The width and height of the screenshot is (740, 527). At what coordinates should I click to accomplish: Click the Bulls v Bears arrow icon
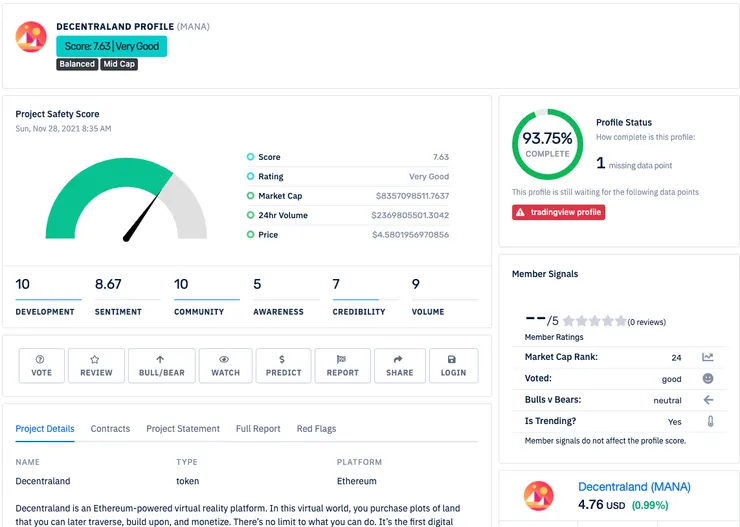pyautogui.click(x=708, y=400)
